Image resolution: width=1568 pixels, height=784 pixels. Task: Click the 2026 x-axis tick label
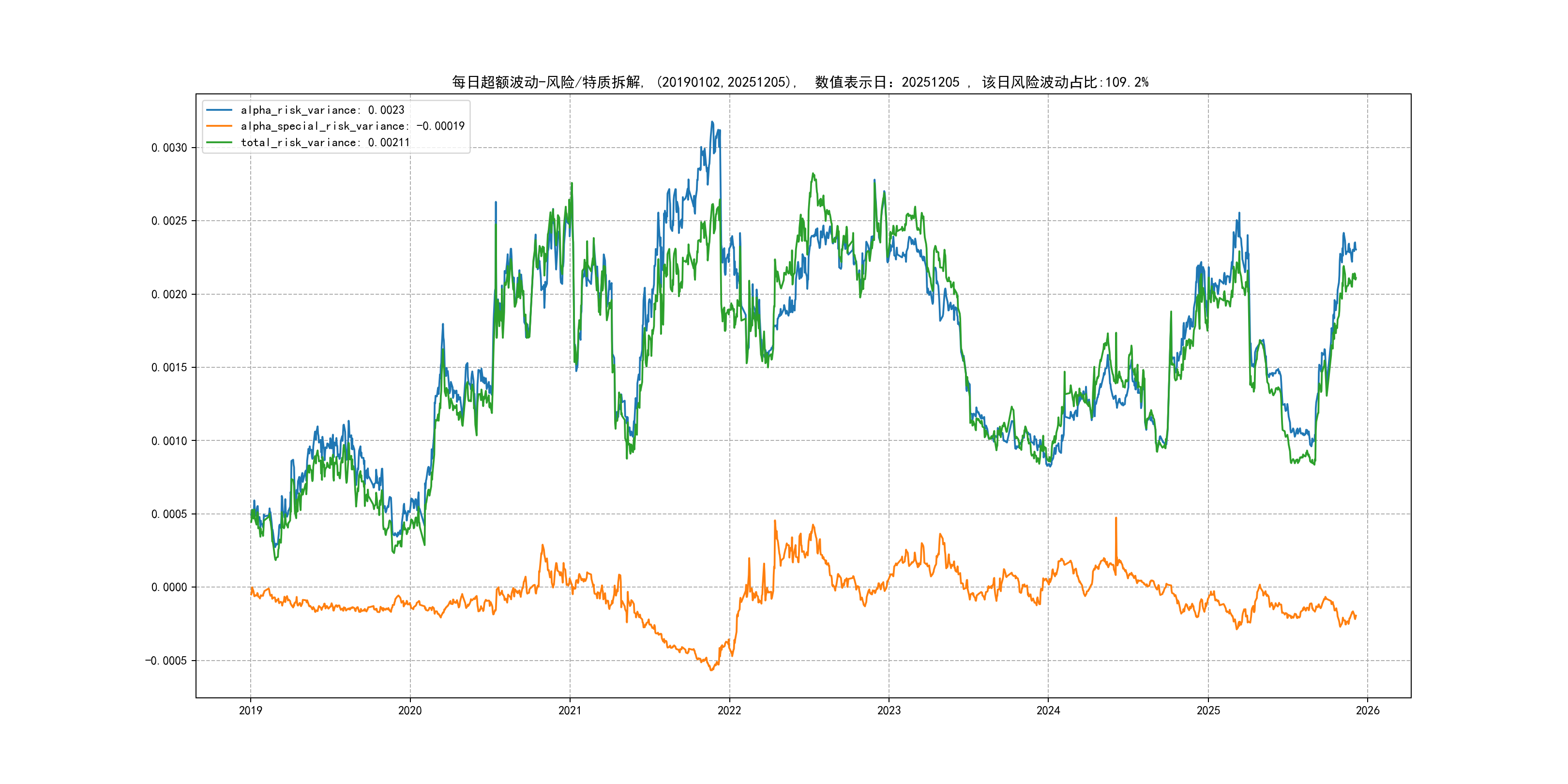coord(1368,710)
